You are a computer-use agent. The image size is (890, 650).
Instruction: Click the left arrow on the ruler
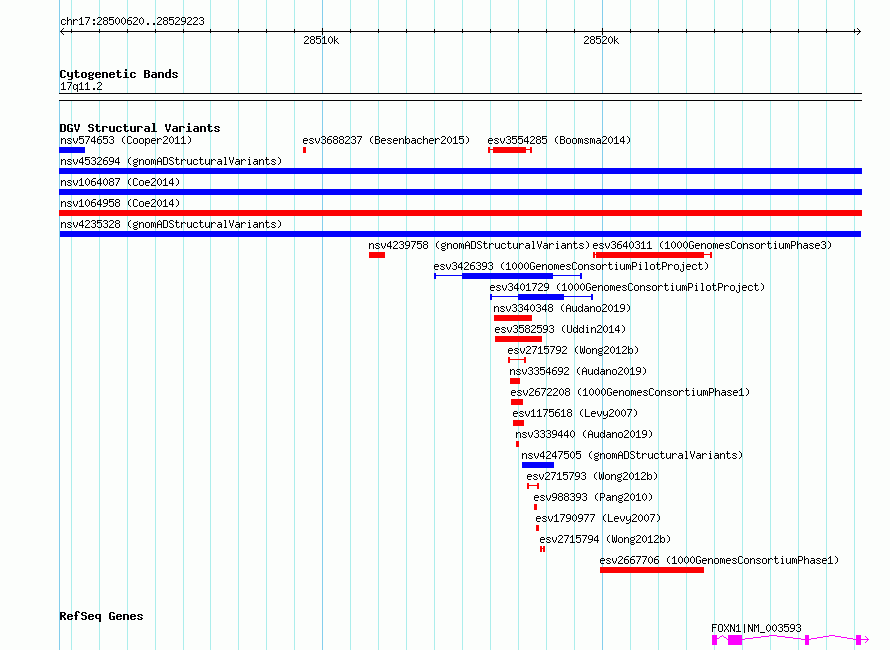63,32
